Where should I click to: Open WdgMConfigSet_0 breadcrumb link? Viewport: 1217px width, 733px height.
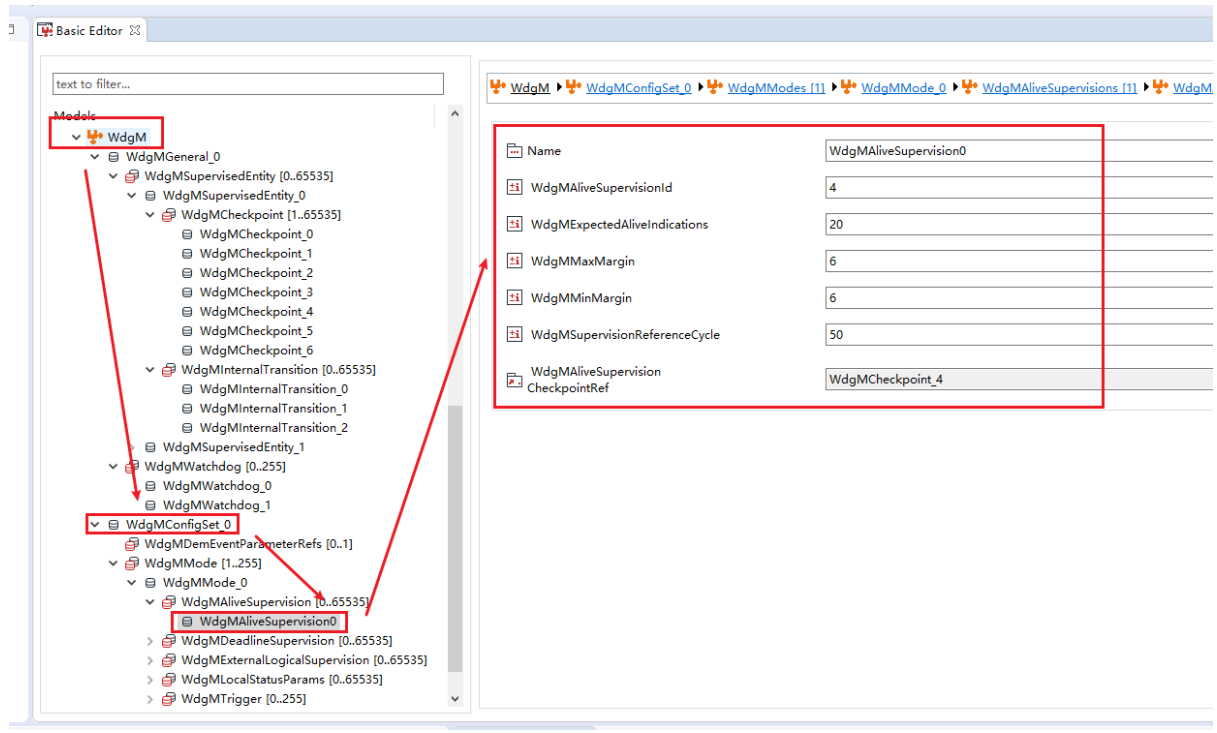638,88
